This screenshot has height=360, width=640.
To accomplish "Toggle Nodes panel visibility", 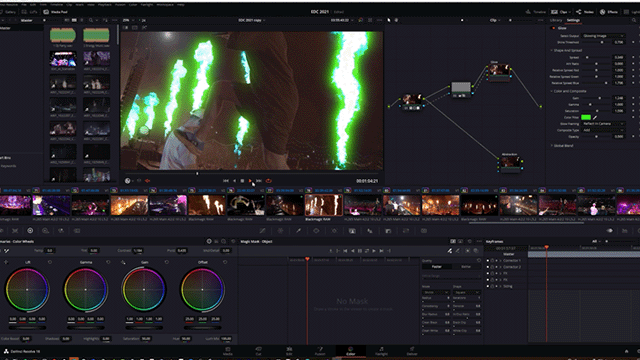I will (x=585, y=12).
